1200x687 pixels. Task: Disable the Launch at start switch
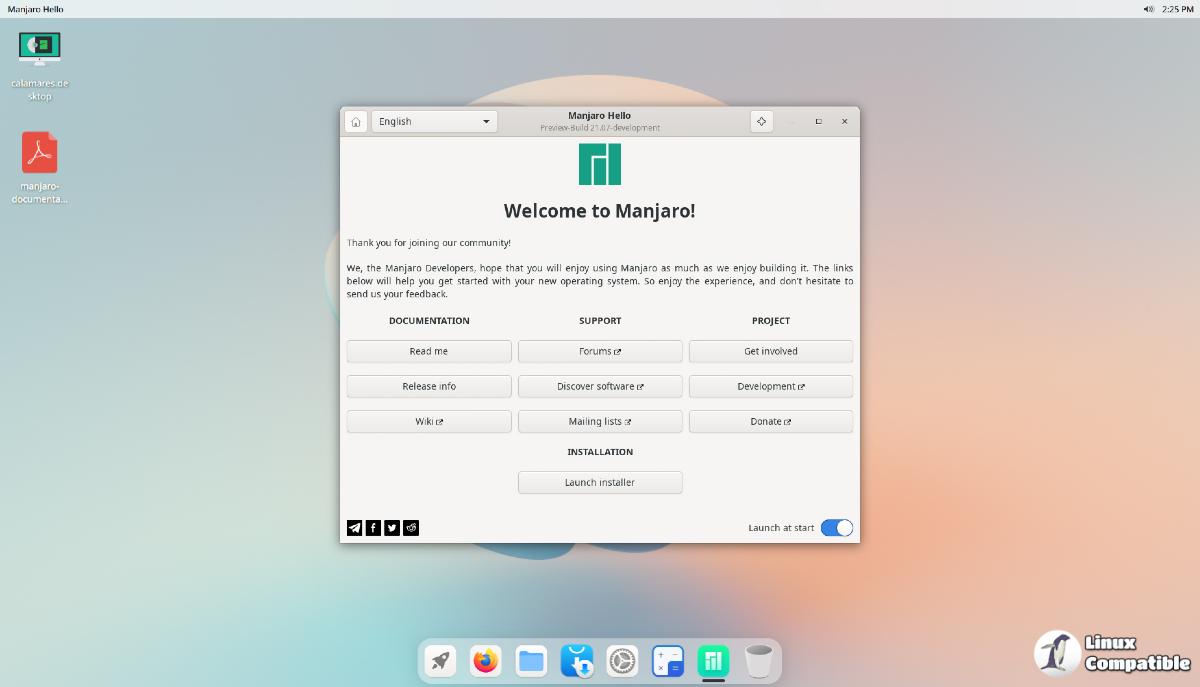pos(836,528)
